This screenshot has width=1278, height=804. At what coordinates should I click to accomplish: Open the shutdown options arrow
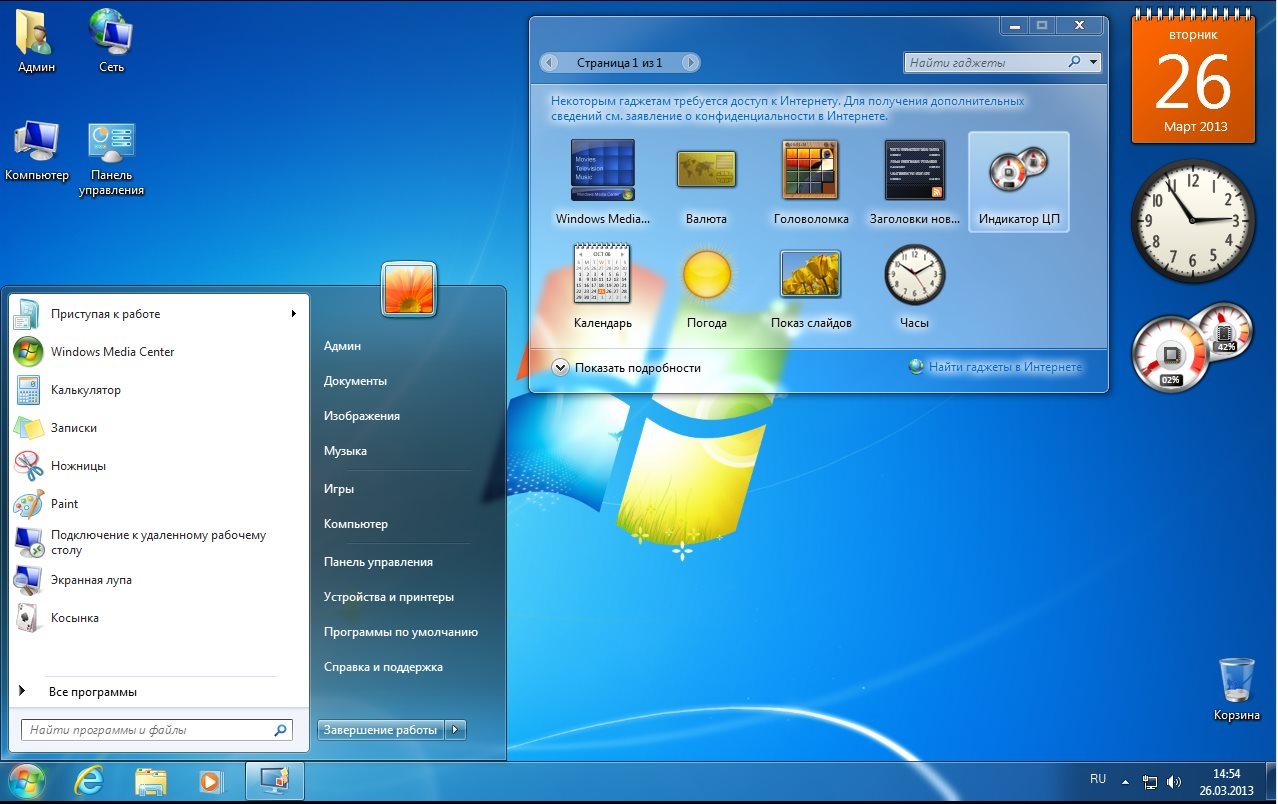455,730
